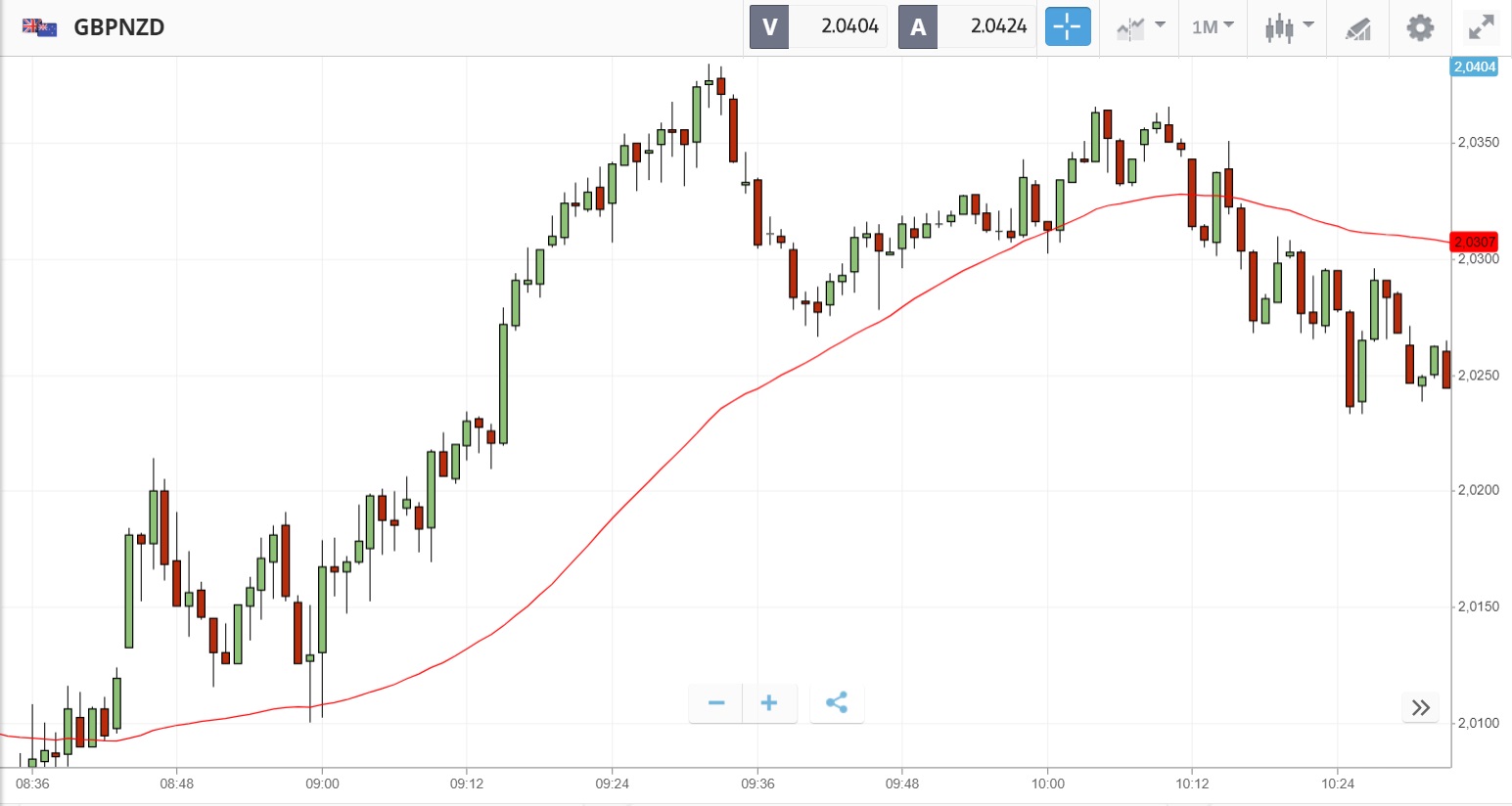Click the GBPNZD symbol name

click(x=118, y=27)
